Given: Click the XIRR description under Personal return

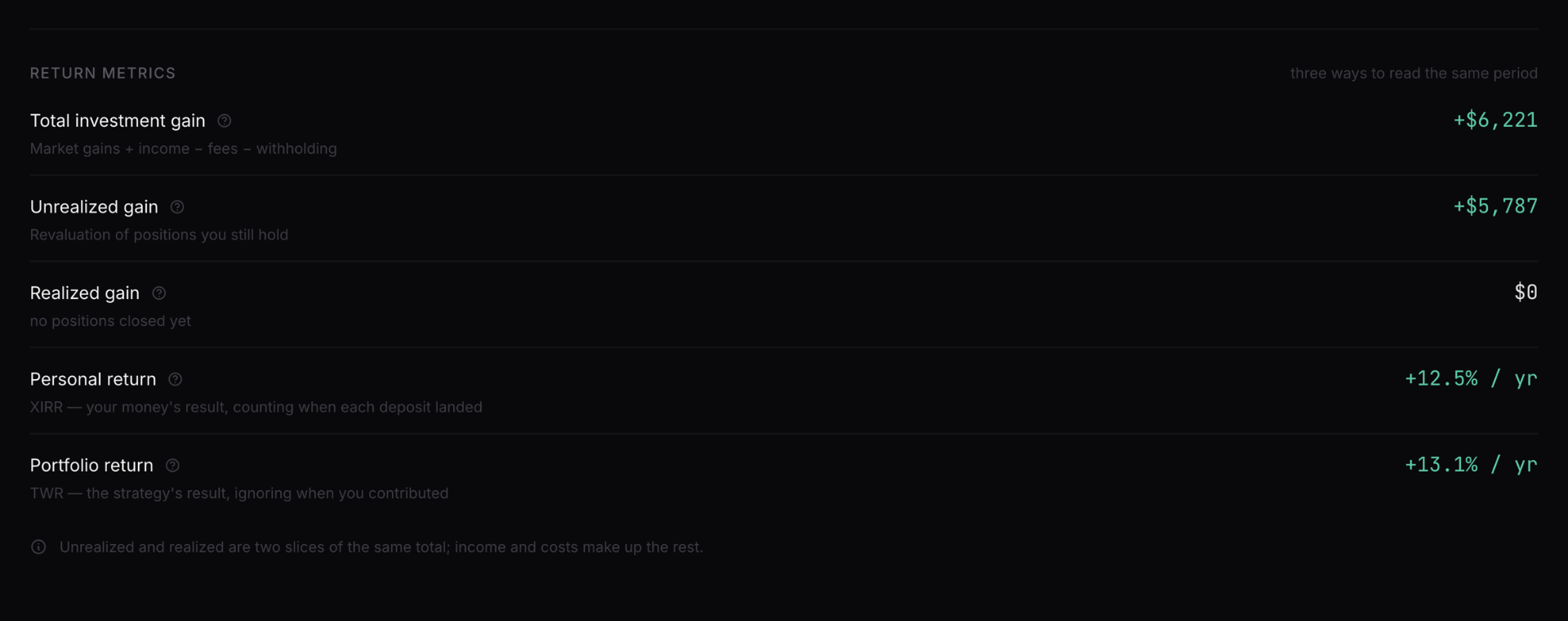Looking at the screenshot, I should pos(256,407).
